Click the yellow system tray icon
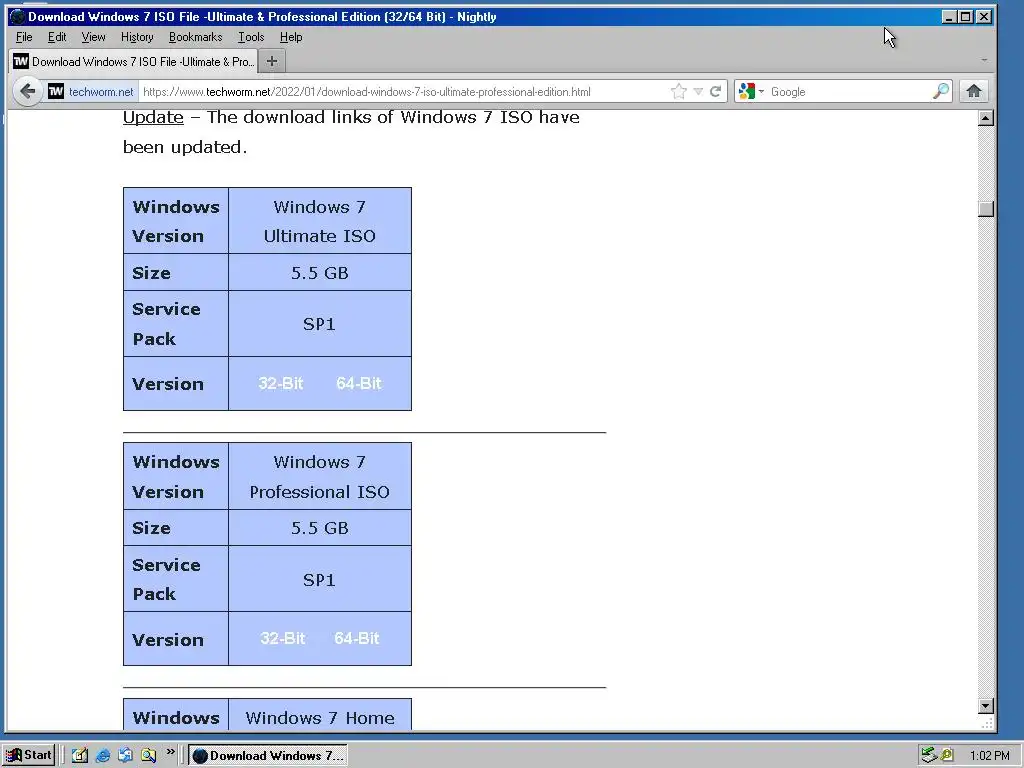This screenshot has height=768, width=1024. [x=947, y=756]
